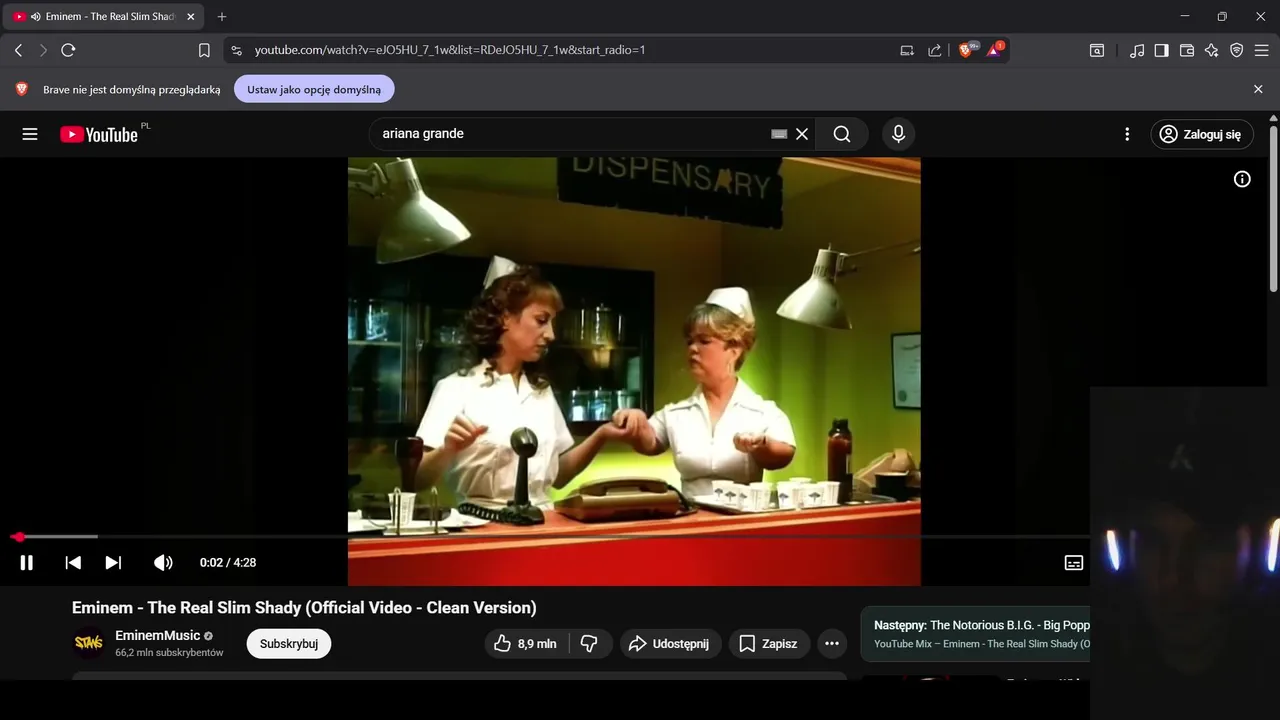The image size is (1280, 720).
Task: Go back in browser history
Action: click(19, 50)
